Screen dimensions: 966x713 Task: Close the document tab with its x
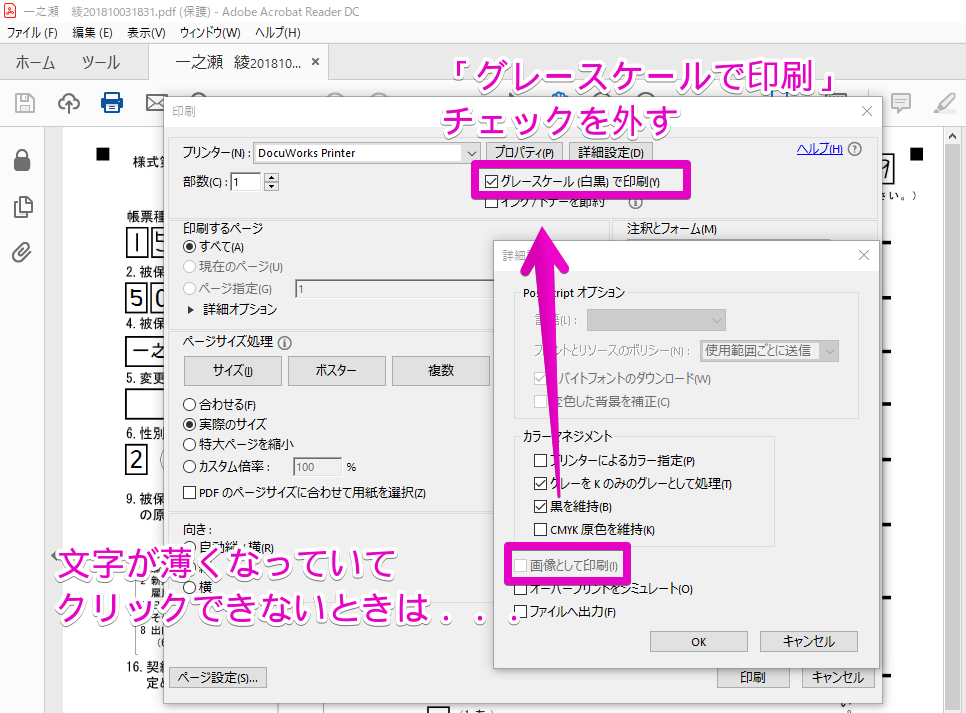(x=315, y=62)
